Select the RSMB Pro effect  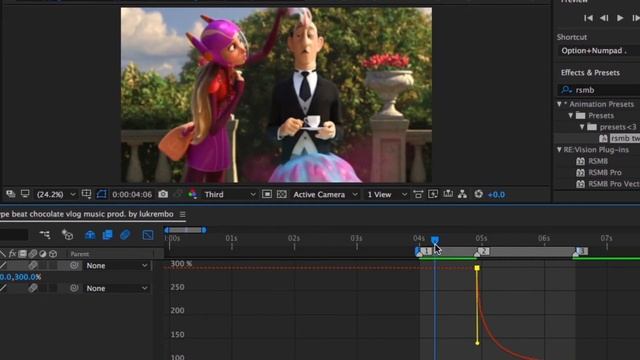tap(604, 173)
